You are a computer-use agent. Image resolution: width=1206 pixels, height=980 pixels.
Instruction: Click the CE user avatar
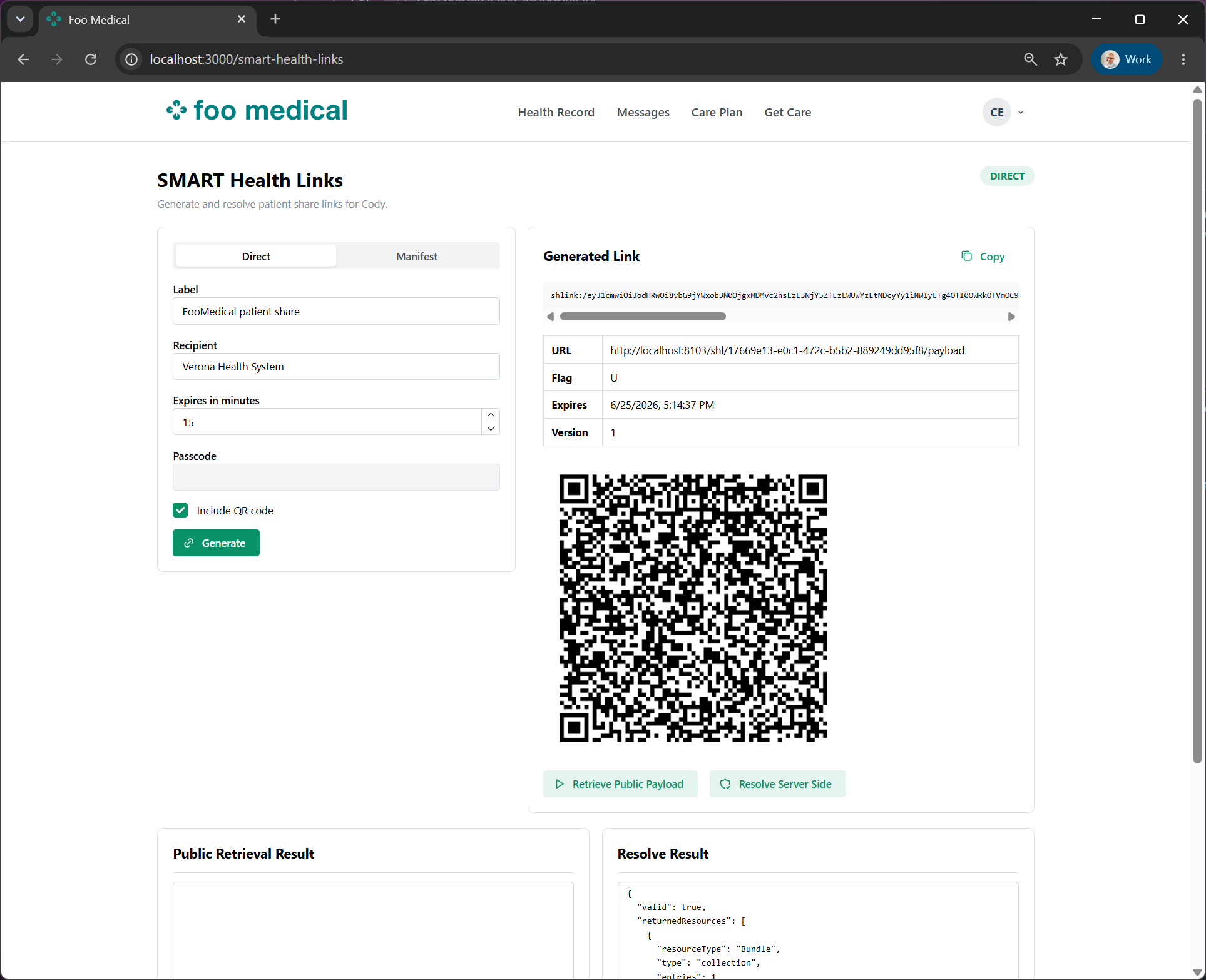tap(997, 113)
